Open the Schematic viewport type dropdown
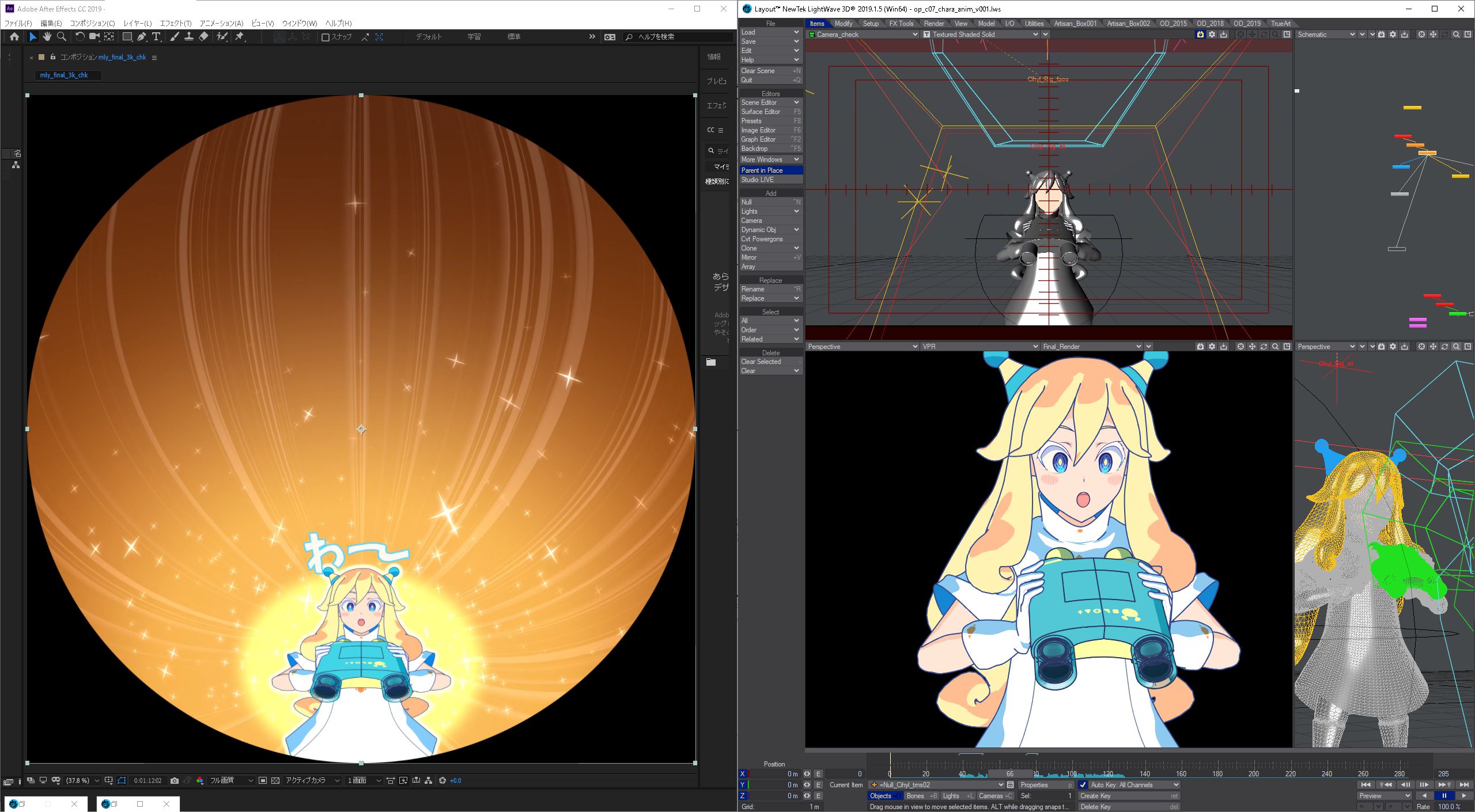 pyautogui.click(x=1326, y=35)
